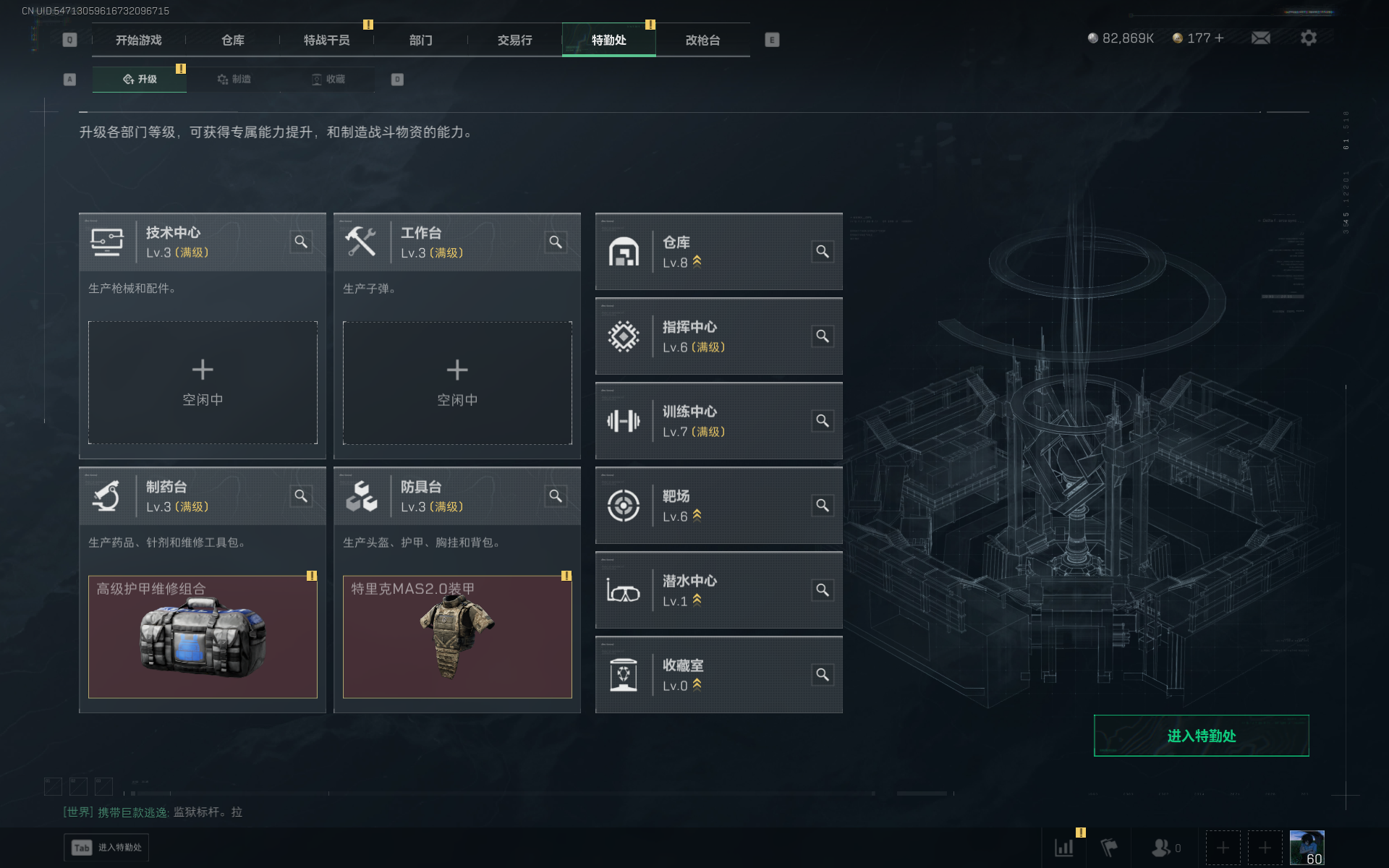Switch to the 制造 sub-tab
This screenshot has height=868, width=1389.
pyautogui.click(x=234, y=79)
